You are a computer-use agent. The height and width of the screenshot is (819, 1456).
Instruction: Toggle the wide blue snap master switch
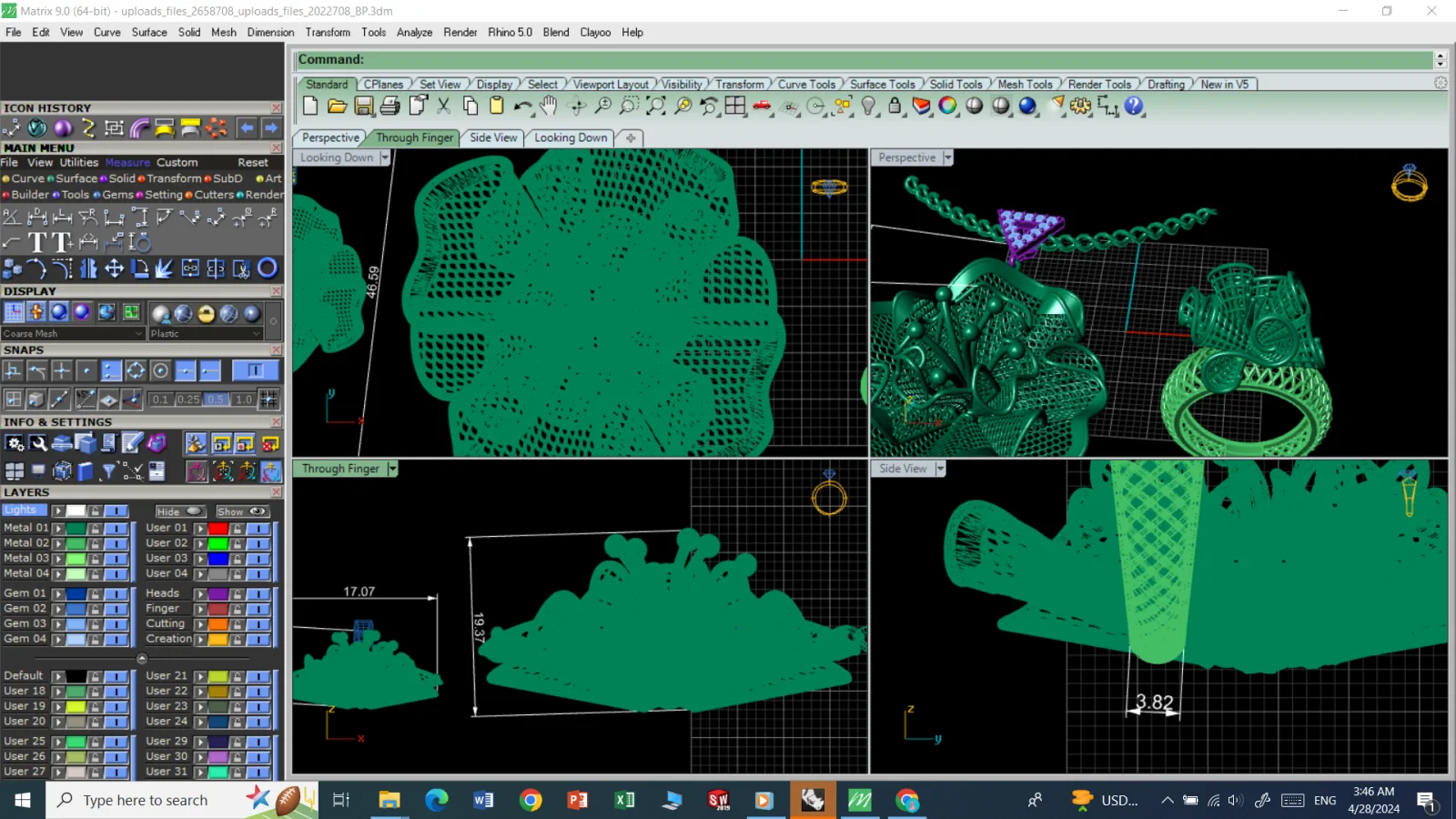click(255, 370)
